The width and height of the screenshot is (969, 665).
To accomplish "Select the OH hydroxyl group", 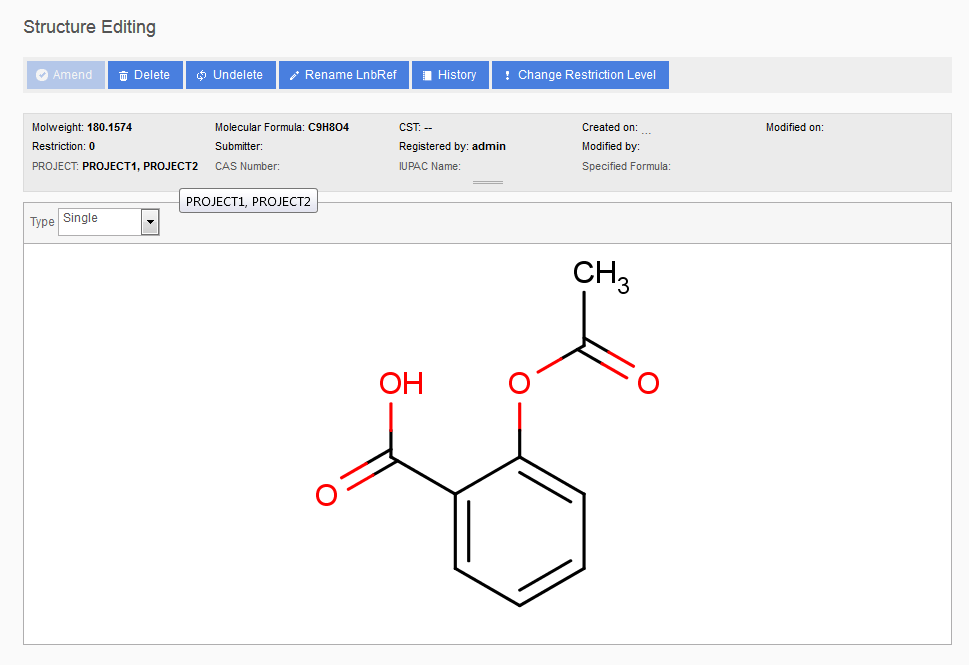I will coord(400,384).
